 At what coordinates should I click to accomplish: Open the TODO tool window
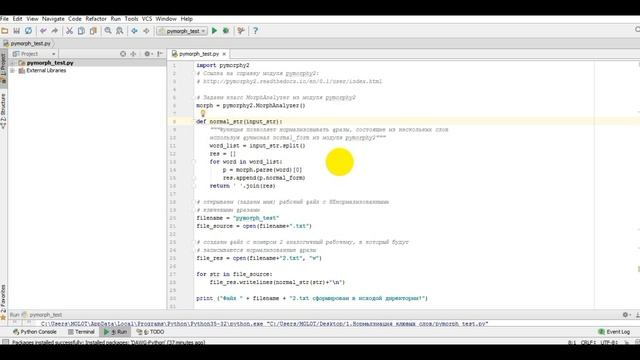coord(151,332)
